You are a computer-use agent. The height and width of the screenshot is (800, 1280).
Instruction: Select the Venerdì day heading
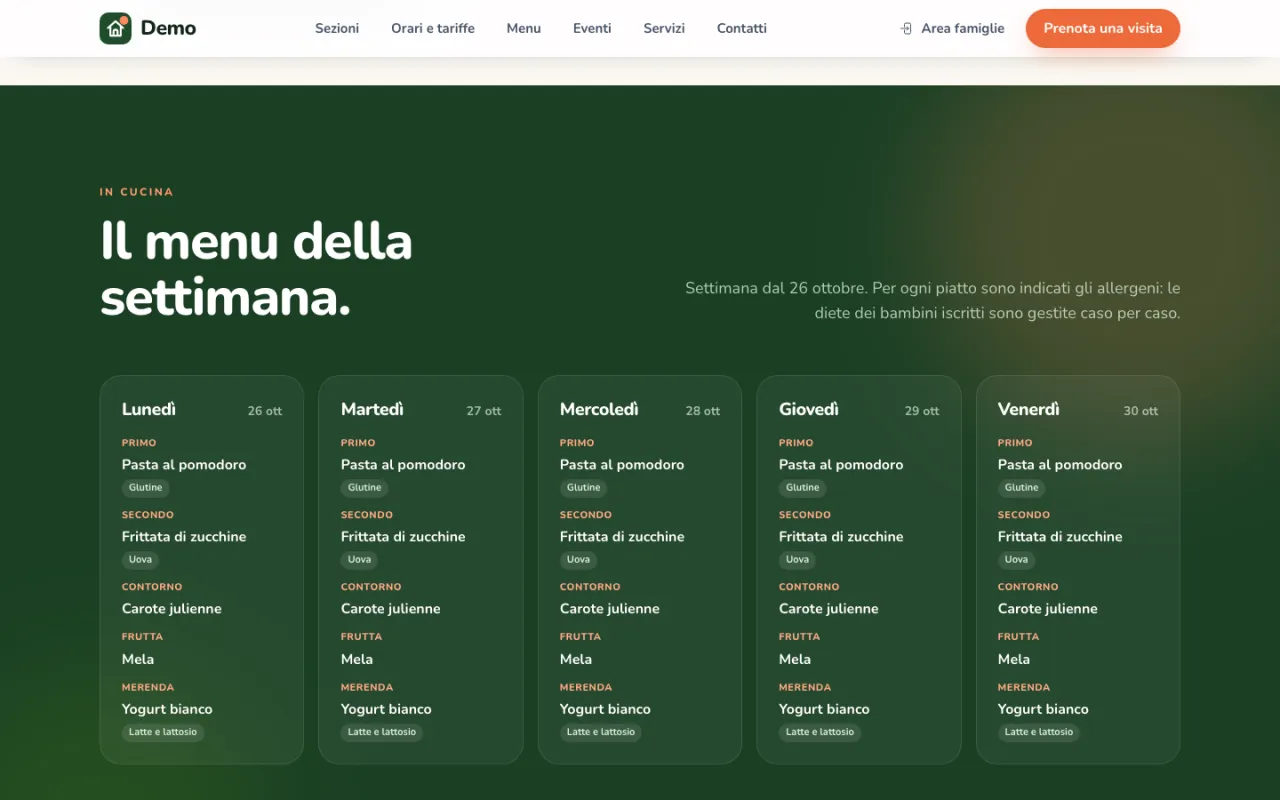coord(1029,409)
